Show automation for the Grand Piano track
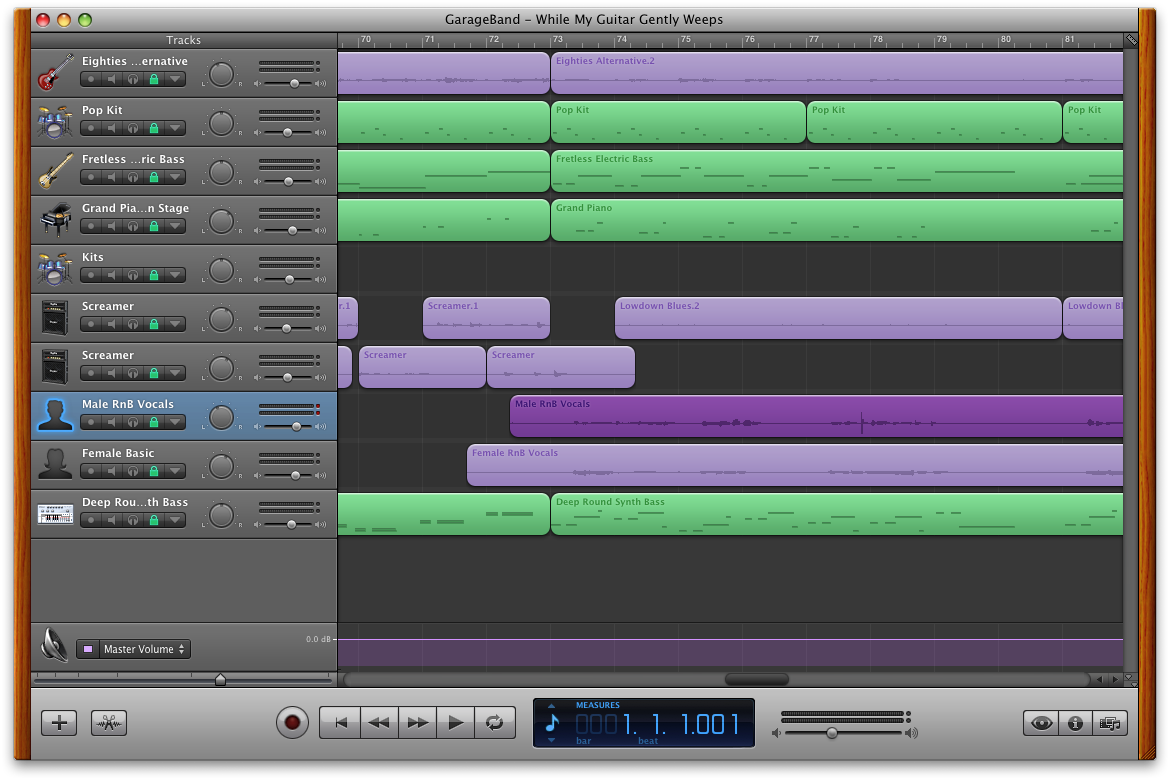The width and height of the screenshot is (1170, 780). (x=175, y=227)
